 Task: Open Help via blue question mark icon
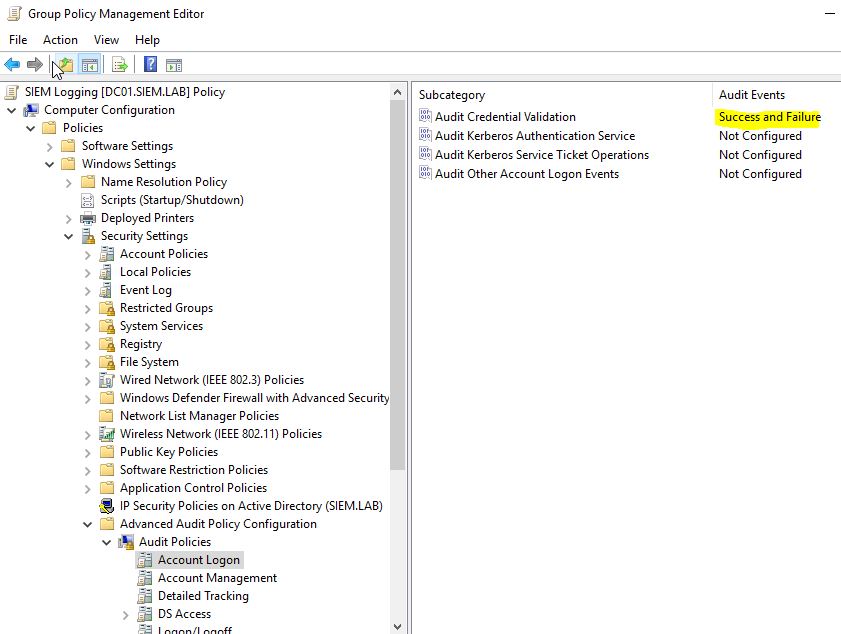coord(150,65)
